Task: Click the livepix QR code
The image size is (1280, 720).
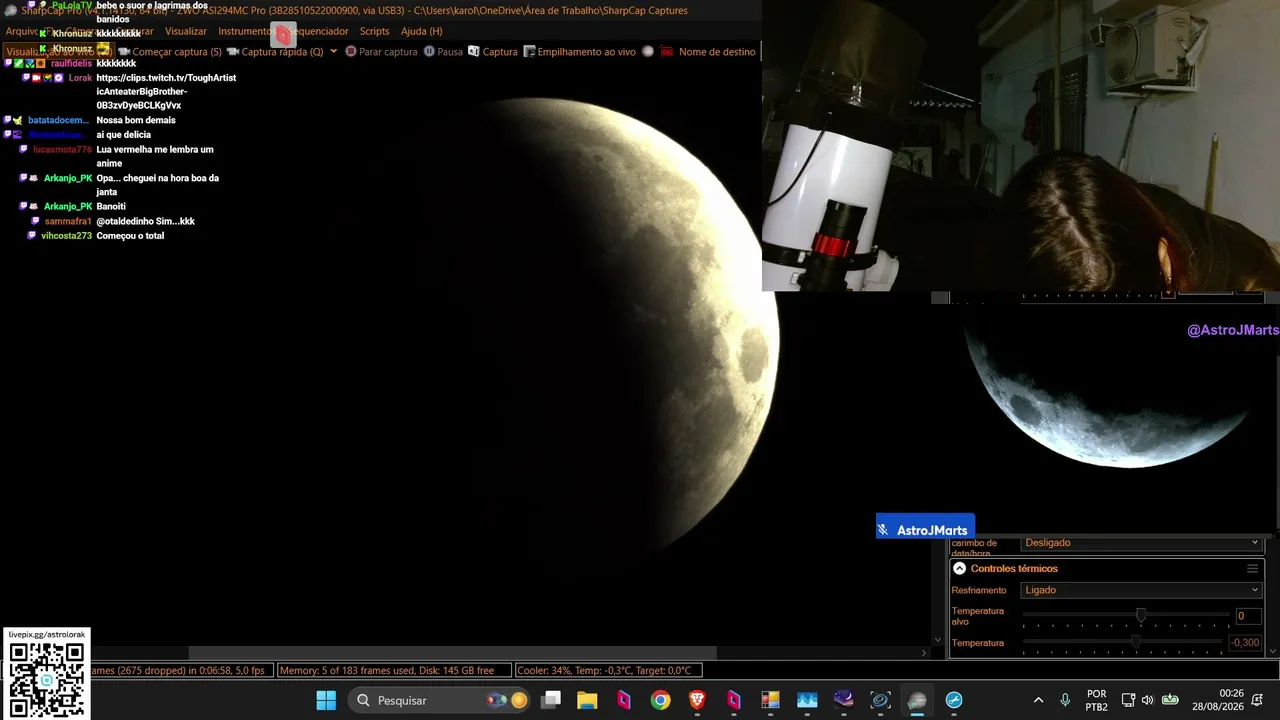Action: click(x=46, y=680)
